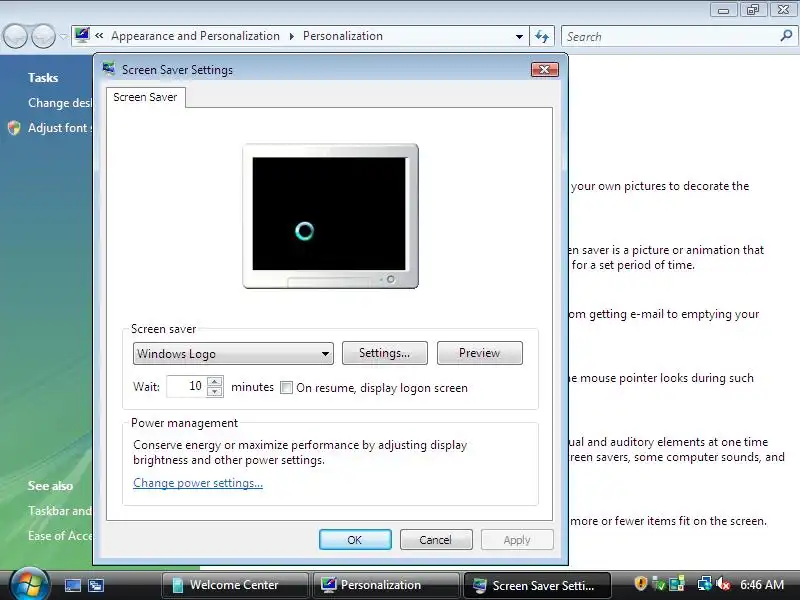Image resolution: width=800 pixels, height=600 pixels.
Task: Click the 6:46 AM clock
Action: pos(762,584)
